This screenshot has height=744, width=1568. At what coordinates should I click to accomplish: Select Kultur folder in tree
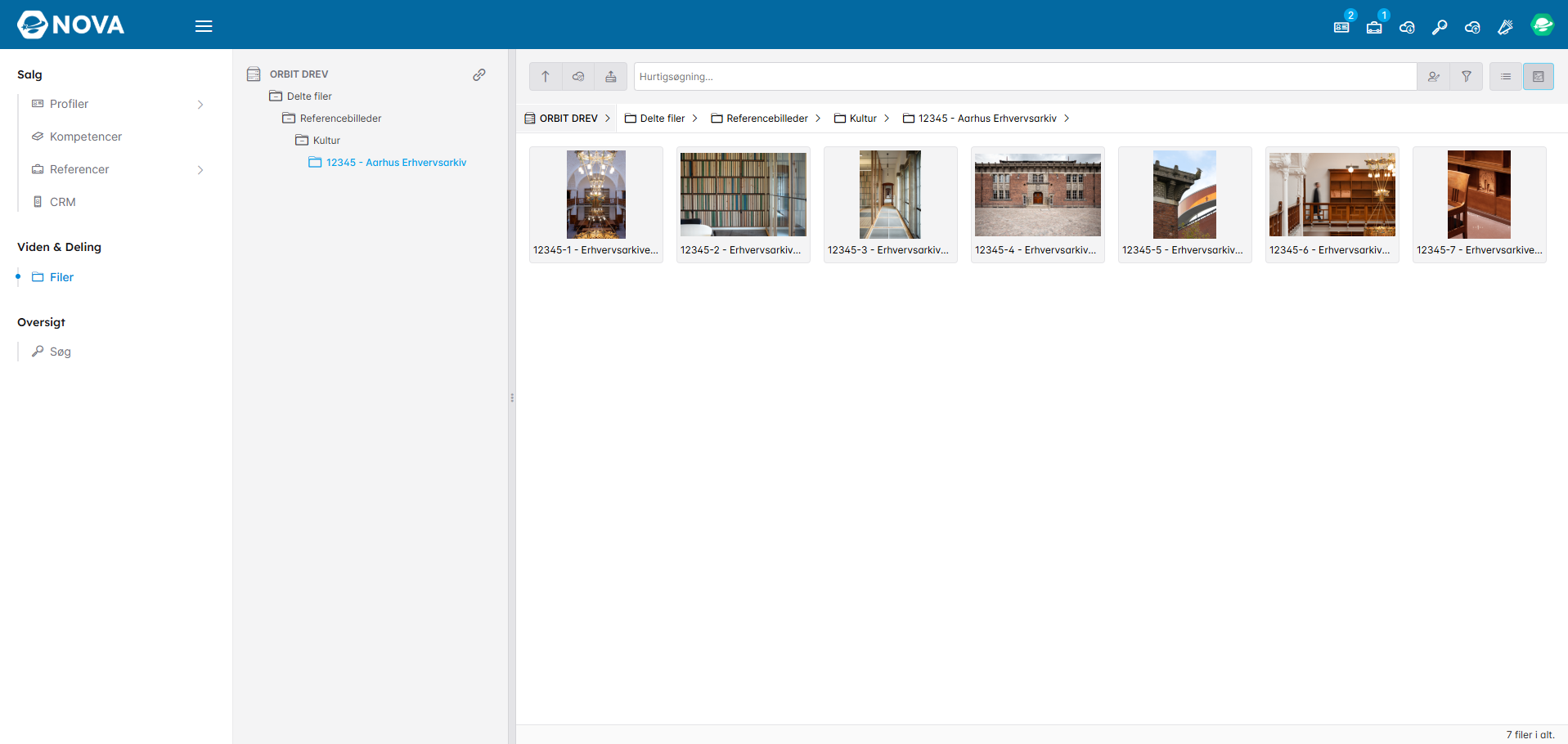318,141
